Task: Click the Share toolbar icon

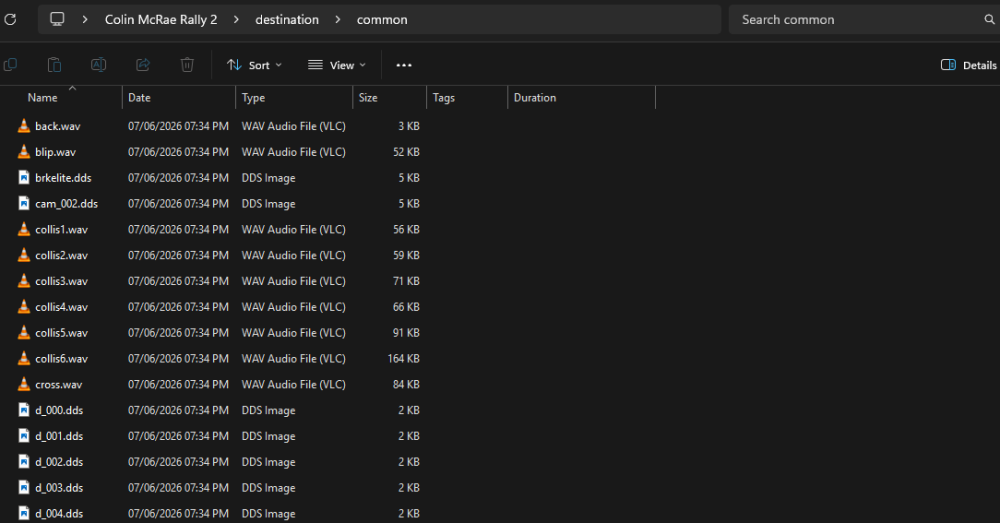Action: (x=143, y=64)
